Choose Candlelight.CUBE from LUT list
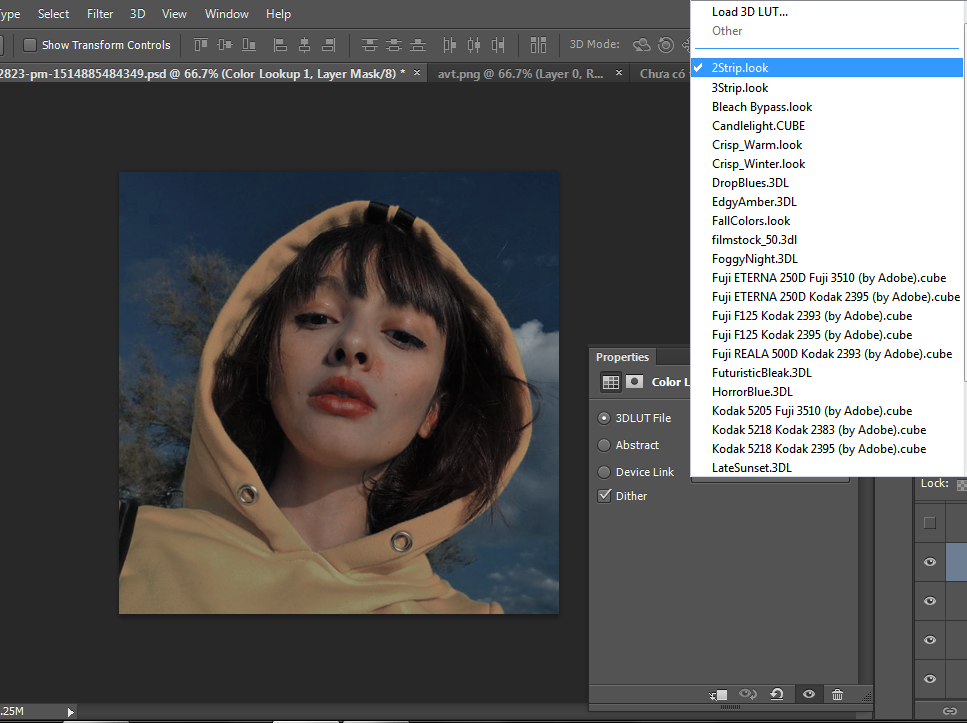The height and width of the screenshot is (723, 967). pos(758,126)
